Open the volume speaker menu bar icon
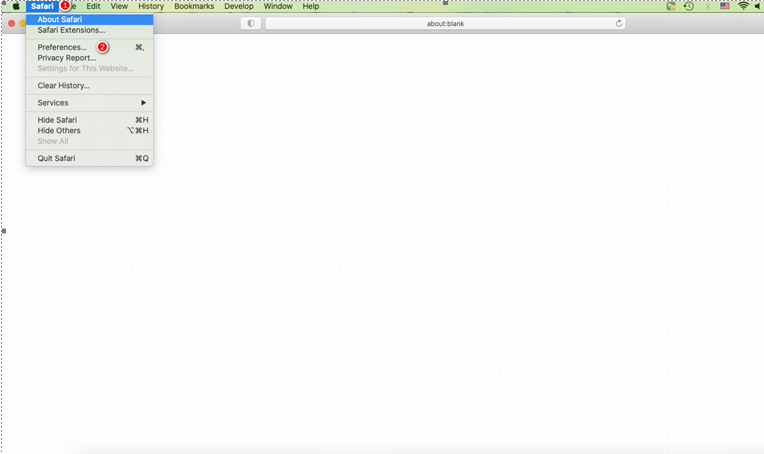 pyautogui.click(x=758, y=6)
